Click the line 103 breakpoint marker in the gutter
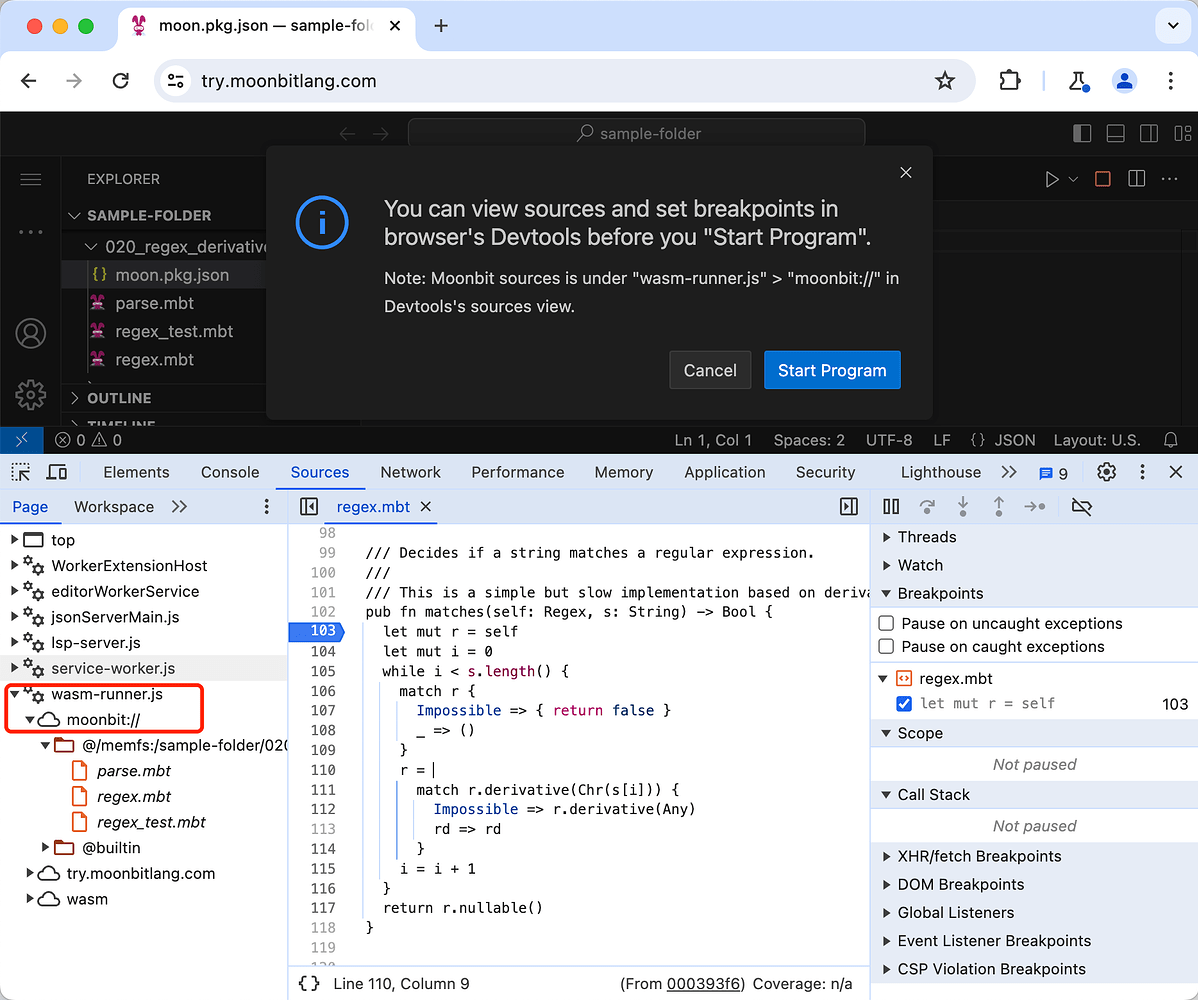Screen dimensions: 1198x1000 (x=314, y=631)
